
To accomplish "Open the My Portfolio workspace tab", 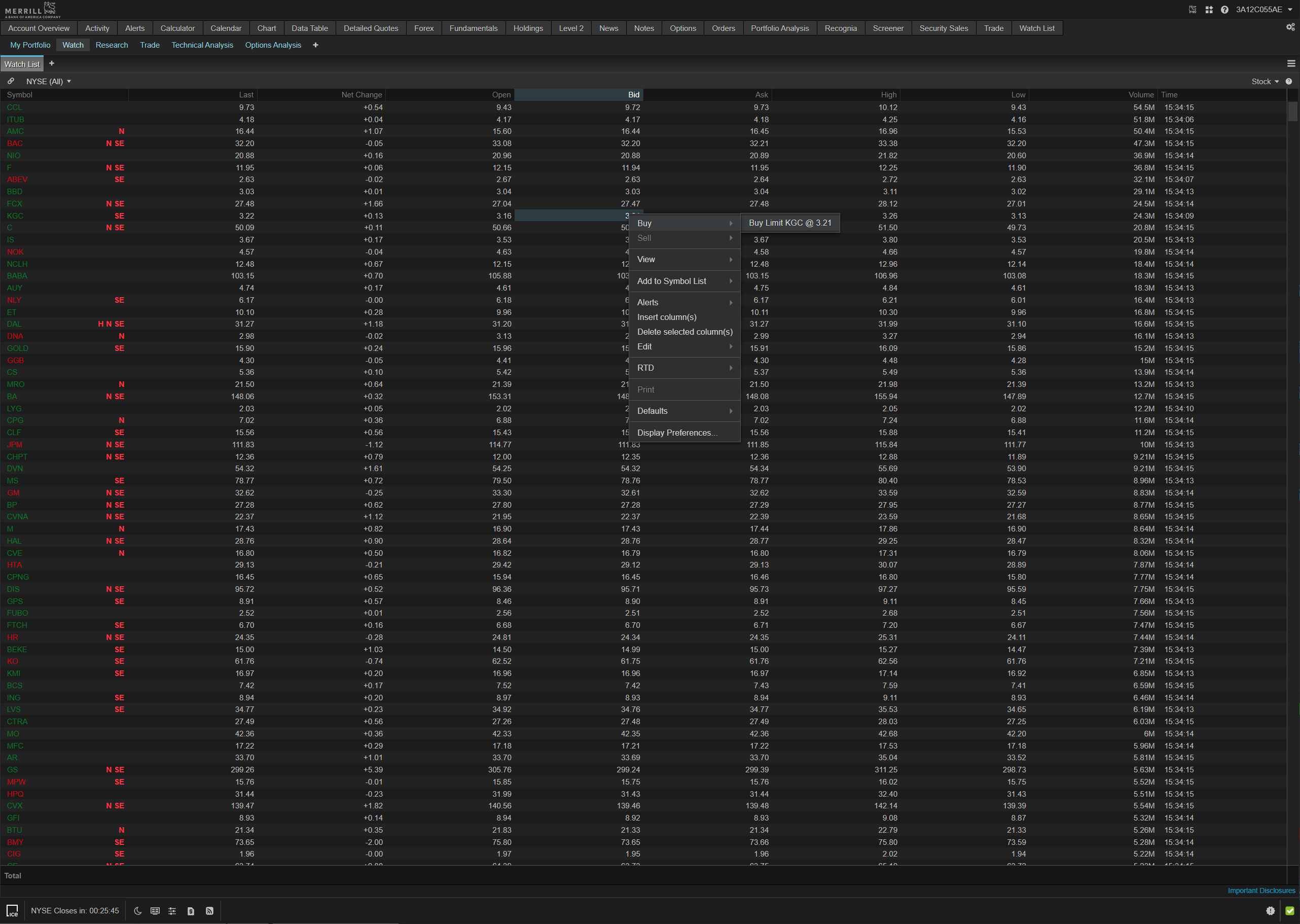I will click(30, 45).
